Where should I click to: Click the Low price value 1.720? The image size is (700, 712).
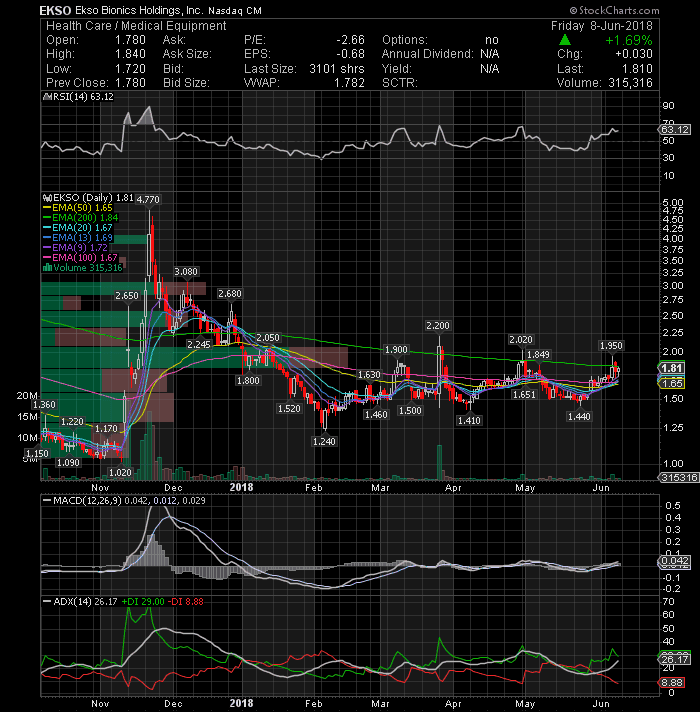point(130,69)
